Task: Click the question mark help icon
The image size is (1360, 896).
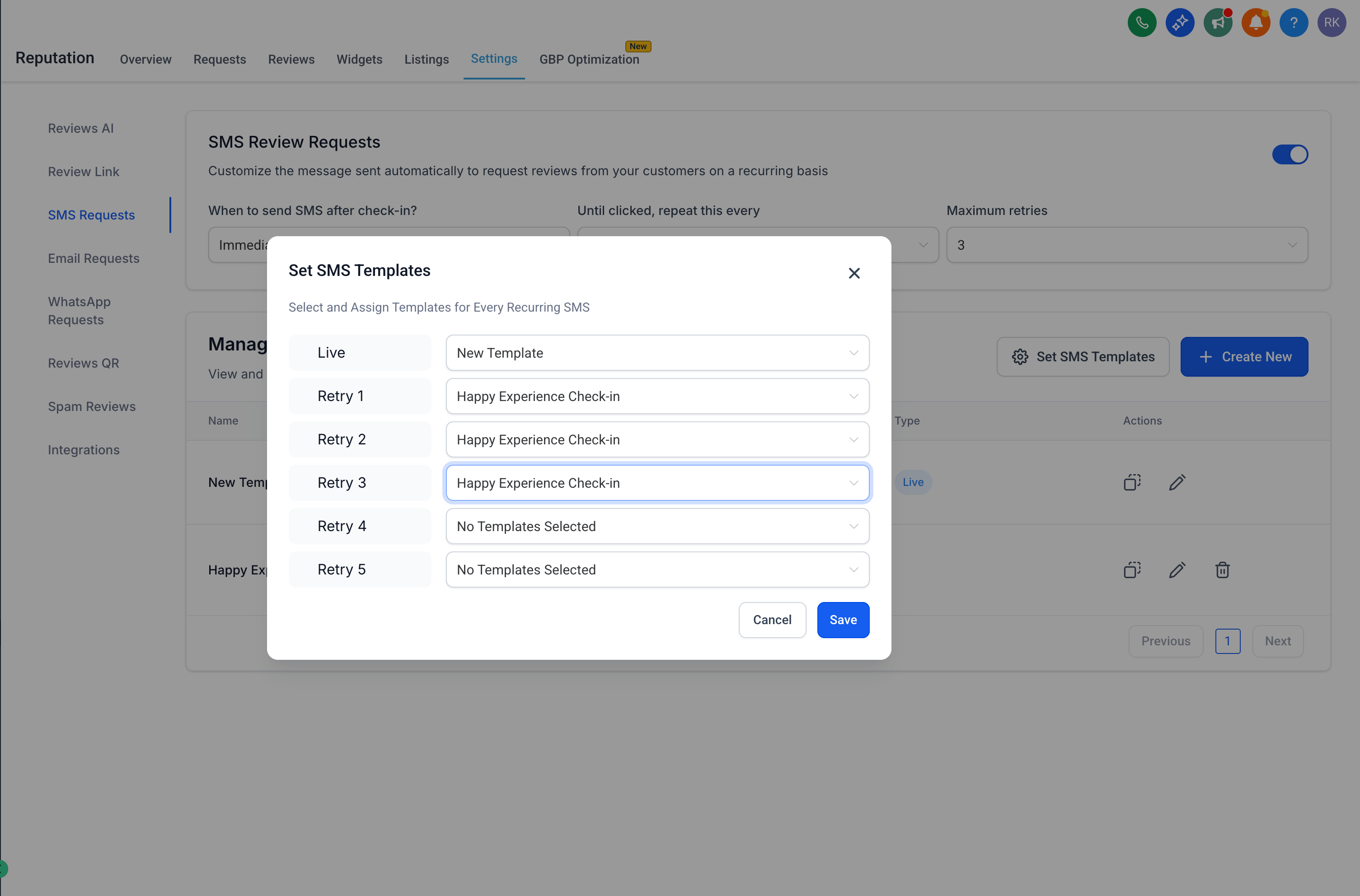Action: (x=1293, y=23)
